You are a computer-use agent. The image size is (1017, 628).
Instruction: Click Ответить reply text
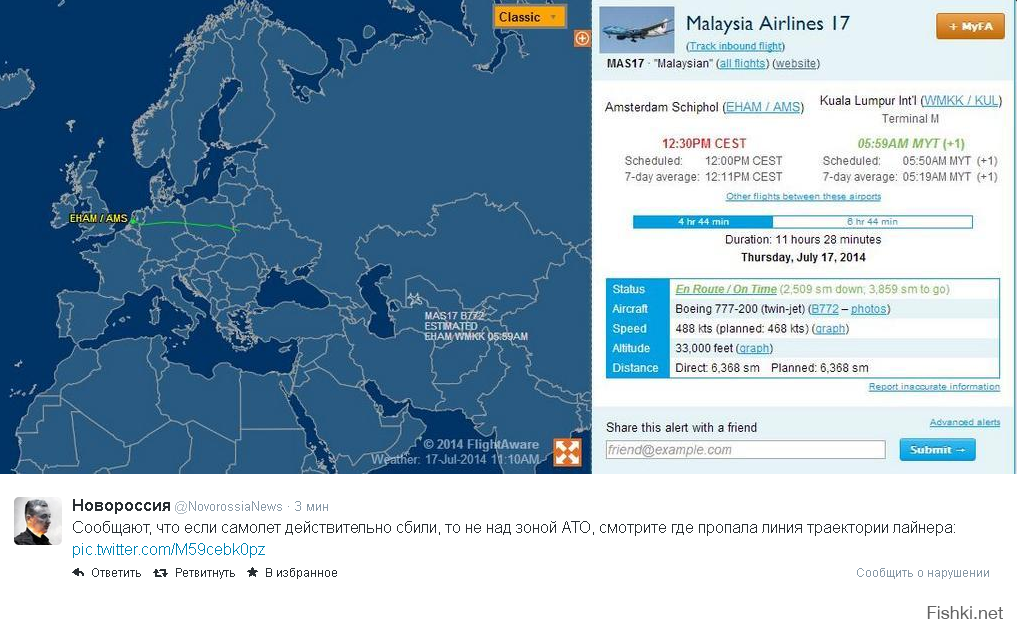point(116,573)
